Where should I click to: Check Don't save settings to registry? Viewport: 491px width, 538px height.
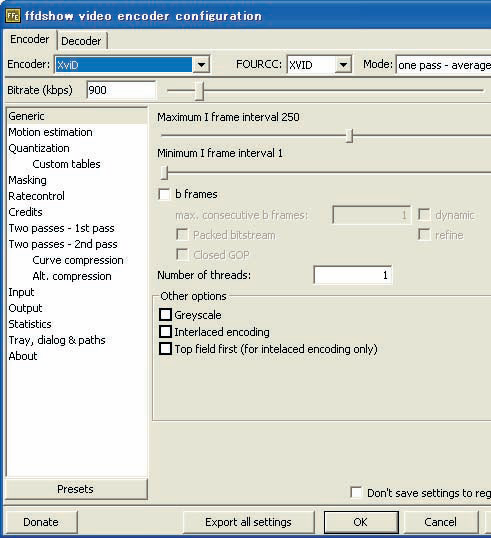click(356, 493)
